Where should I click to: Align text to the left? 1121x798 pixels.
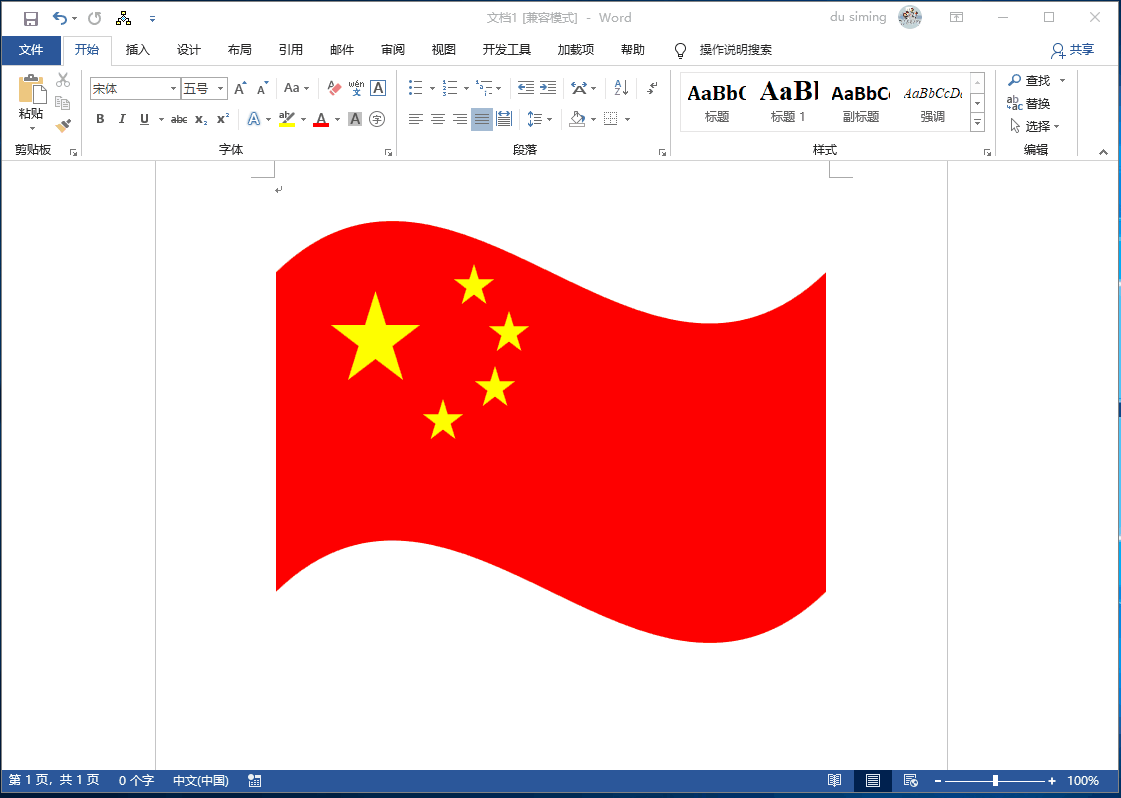(x=415, y=119)
